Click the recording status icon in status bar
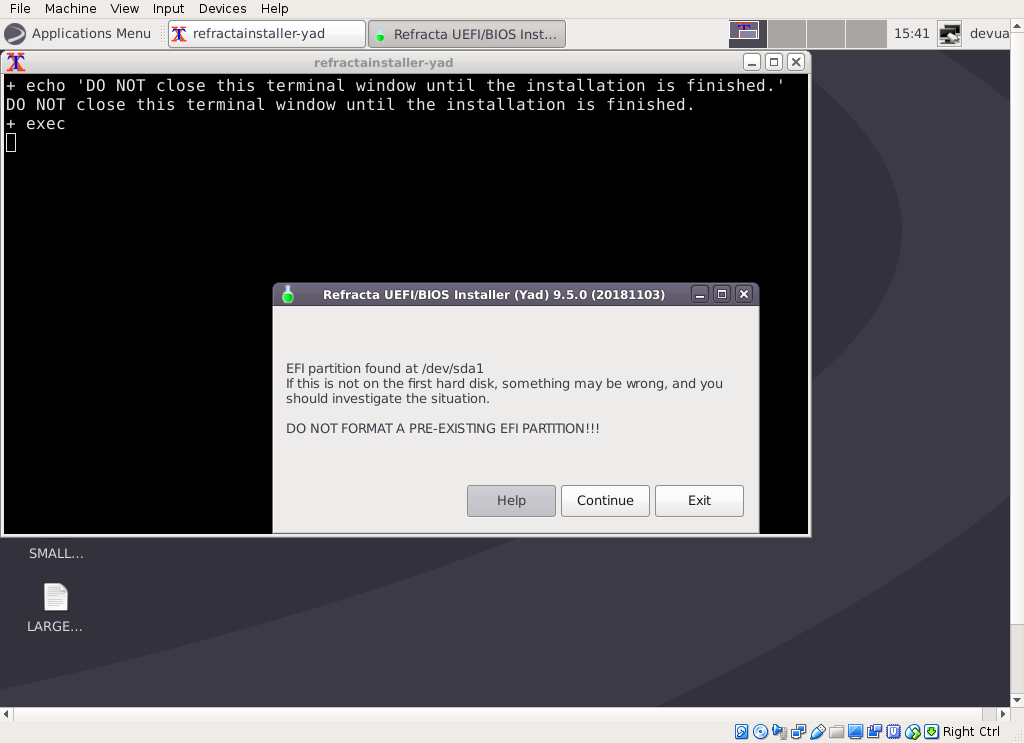 tap(874, 732)
